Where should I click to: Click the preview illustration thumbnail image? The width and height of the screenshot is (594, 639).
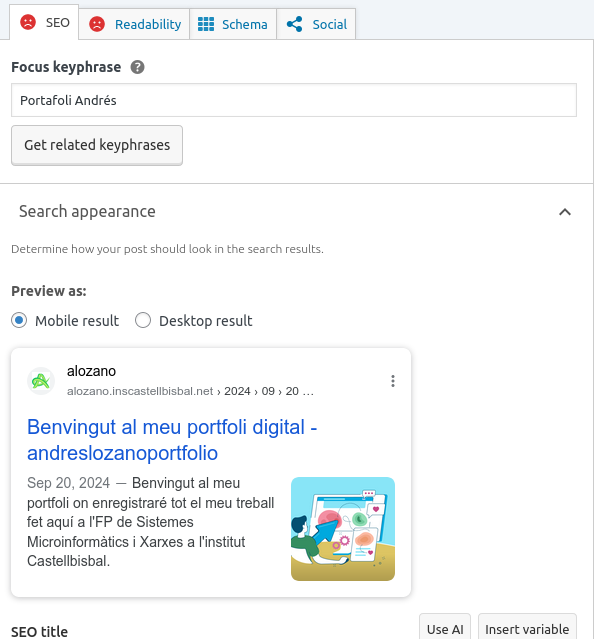(x=343, y=529)
